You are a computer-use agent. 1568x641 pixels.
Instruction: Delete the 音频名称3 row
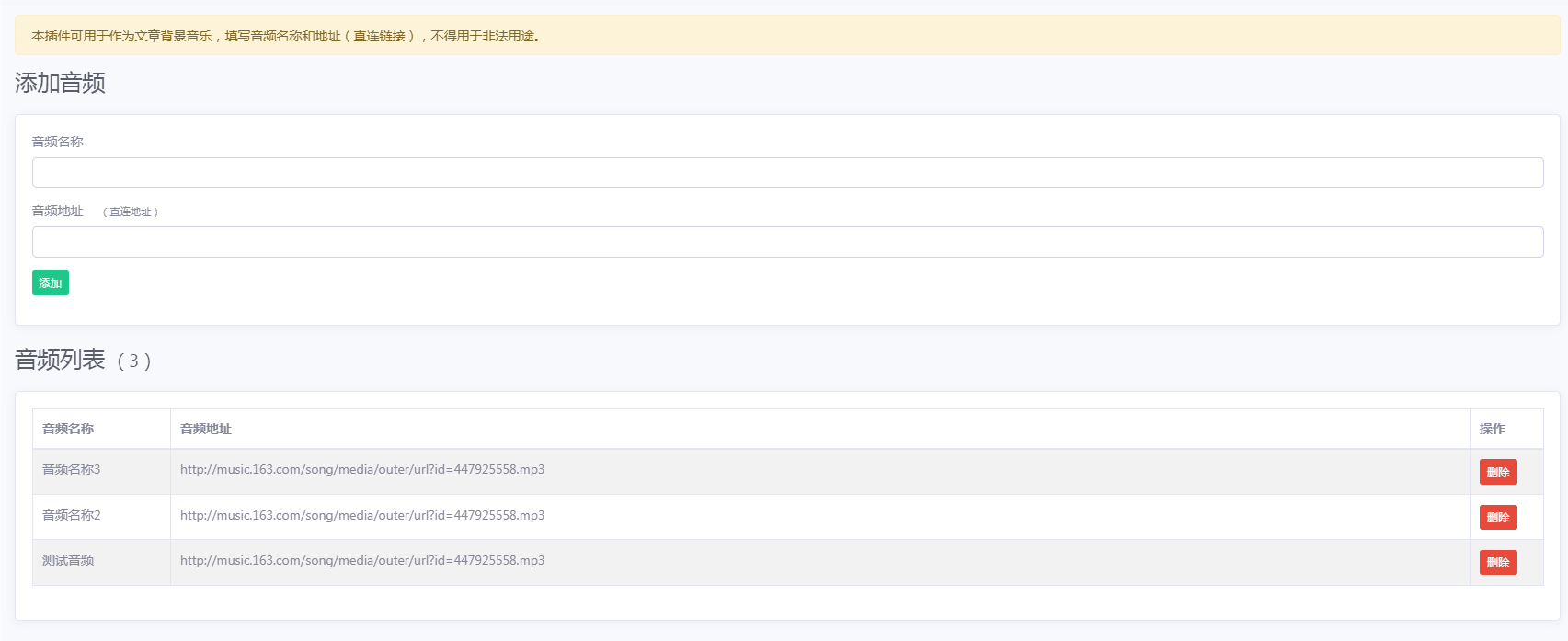tap(1498, 472)
